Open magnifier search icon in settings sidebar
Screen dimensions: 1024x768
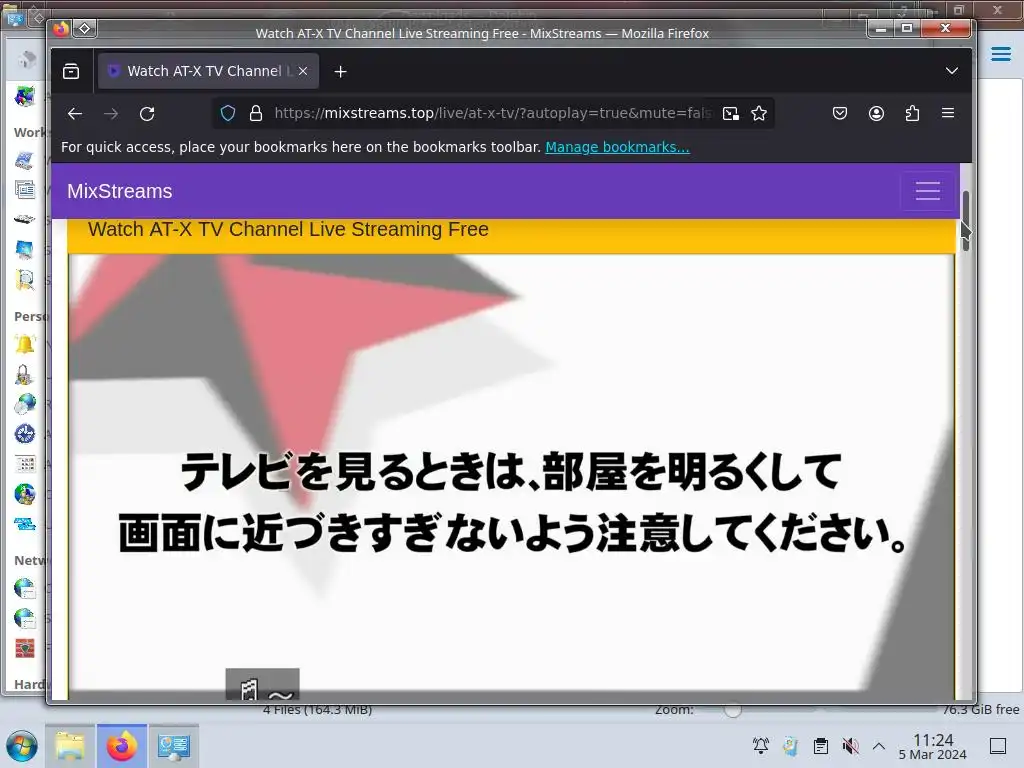pos(25,280)
